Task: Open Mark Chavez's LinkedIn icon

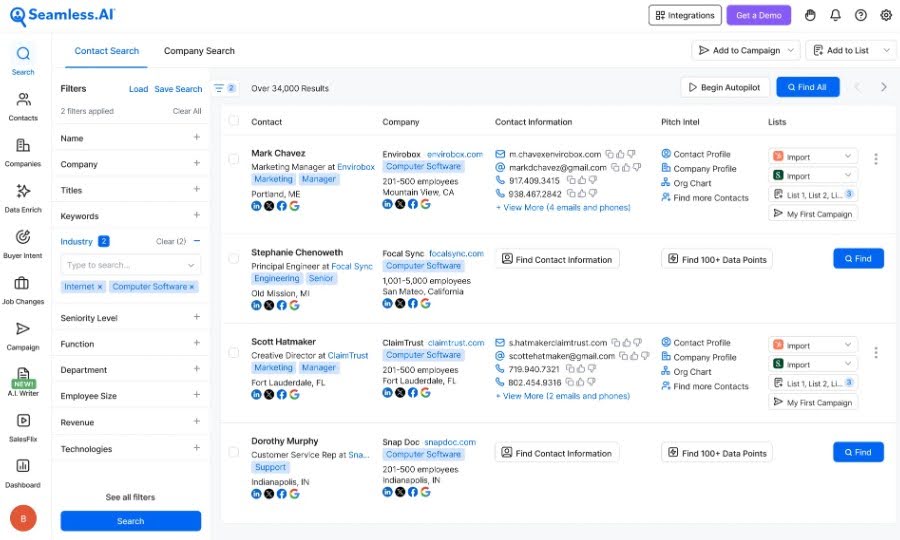Action: (x=256, y=206)
